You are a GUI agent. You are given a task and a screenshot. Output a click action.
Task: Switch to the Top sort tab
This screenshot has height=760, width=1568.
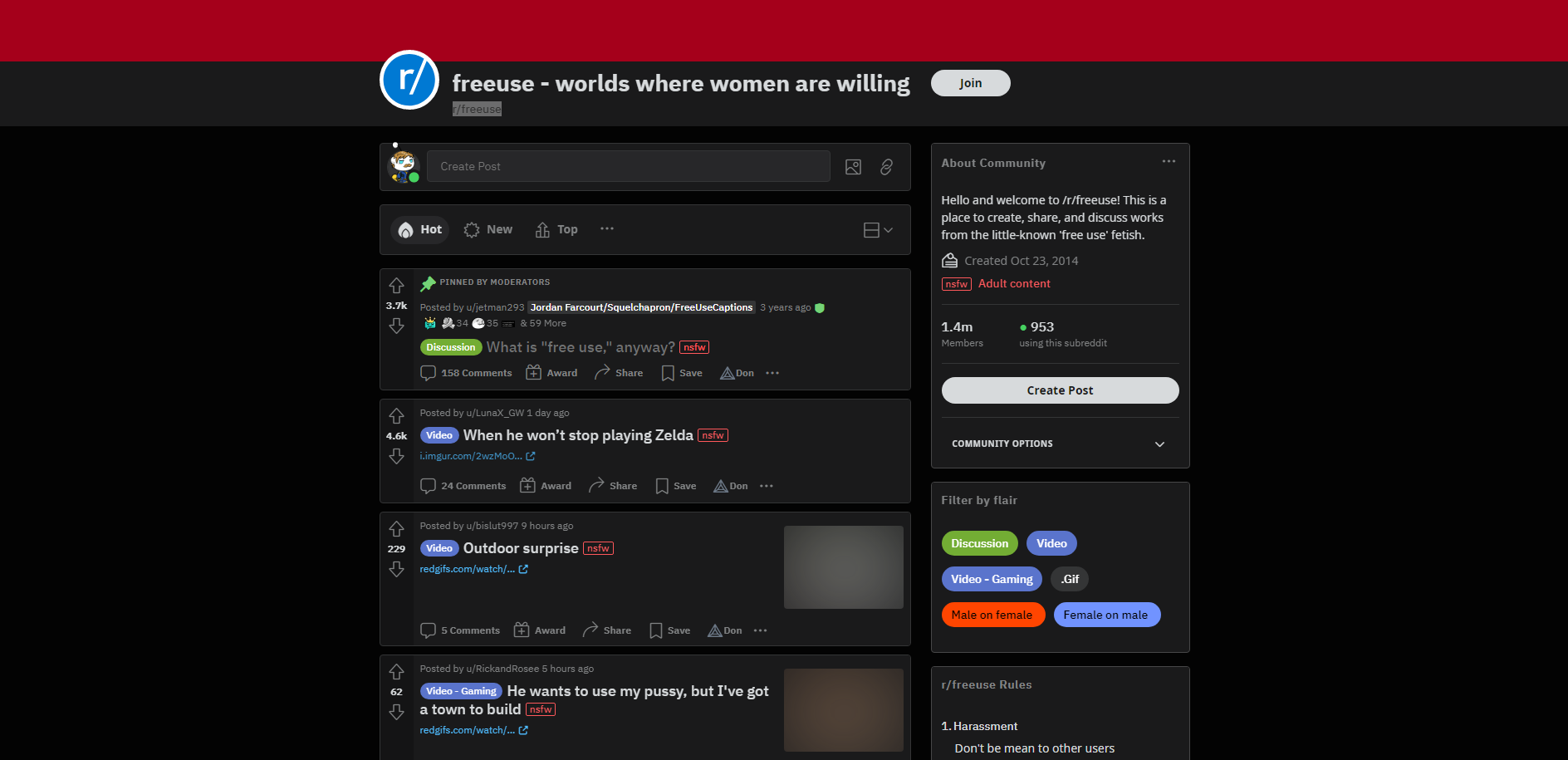pos(556,229)
